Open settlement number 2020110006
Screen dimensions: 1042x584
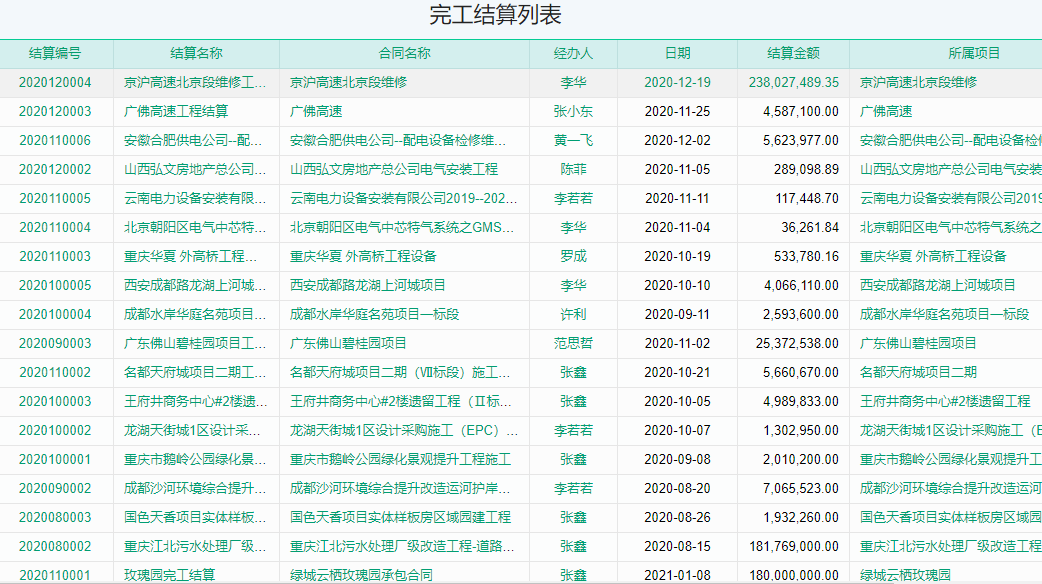55,141
